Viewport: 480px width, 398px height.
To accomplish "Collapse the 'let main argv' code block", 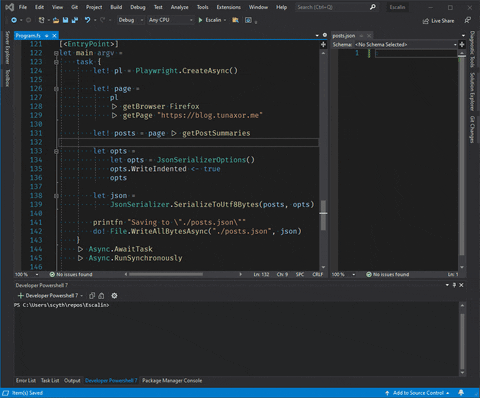I will coord(56,53).
